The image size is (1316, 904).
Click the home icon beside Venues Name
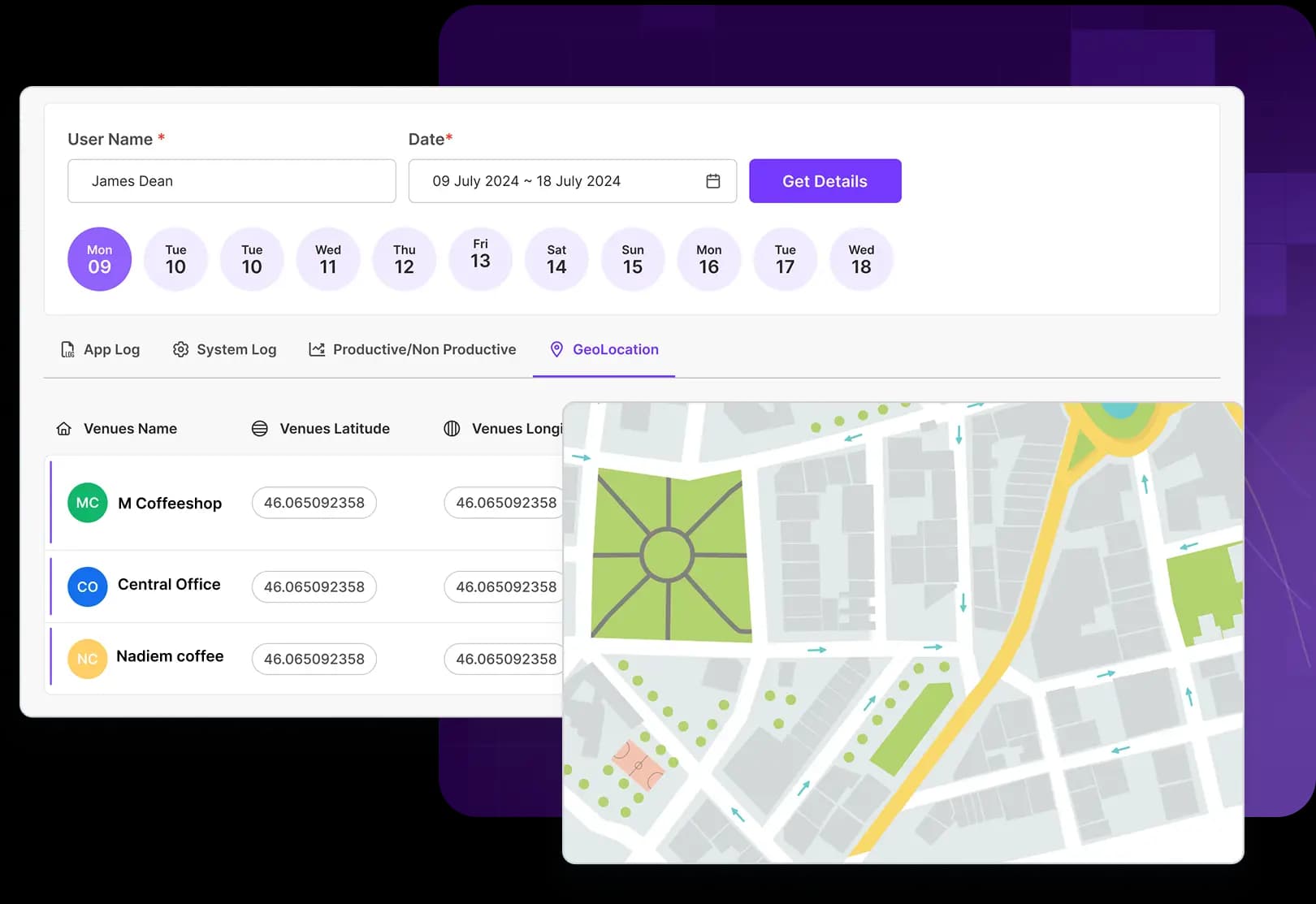(64, 428)
